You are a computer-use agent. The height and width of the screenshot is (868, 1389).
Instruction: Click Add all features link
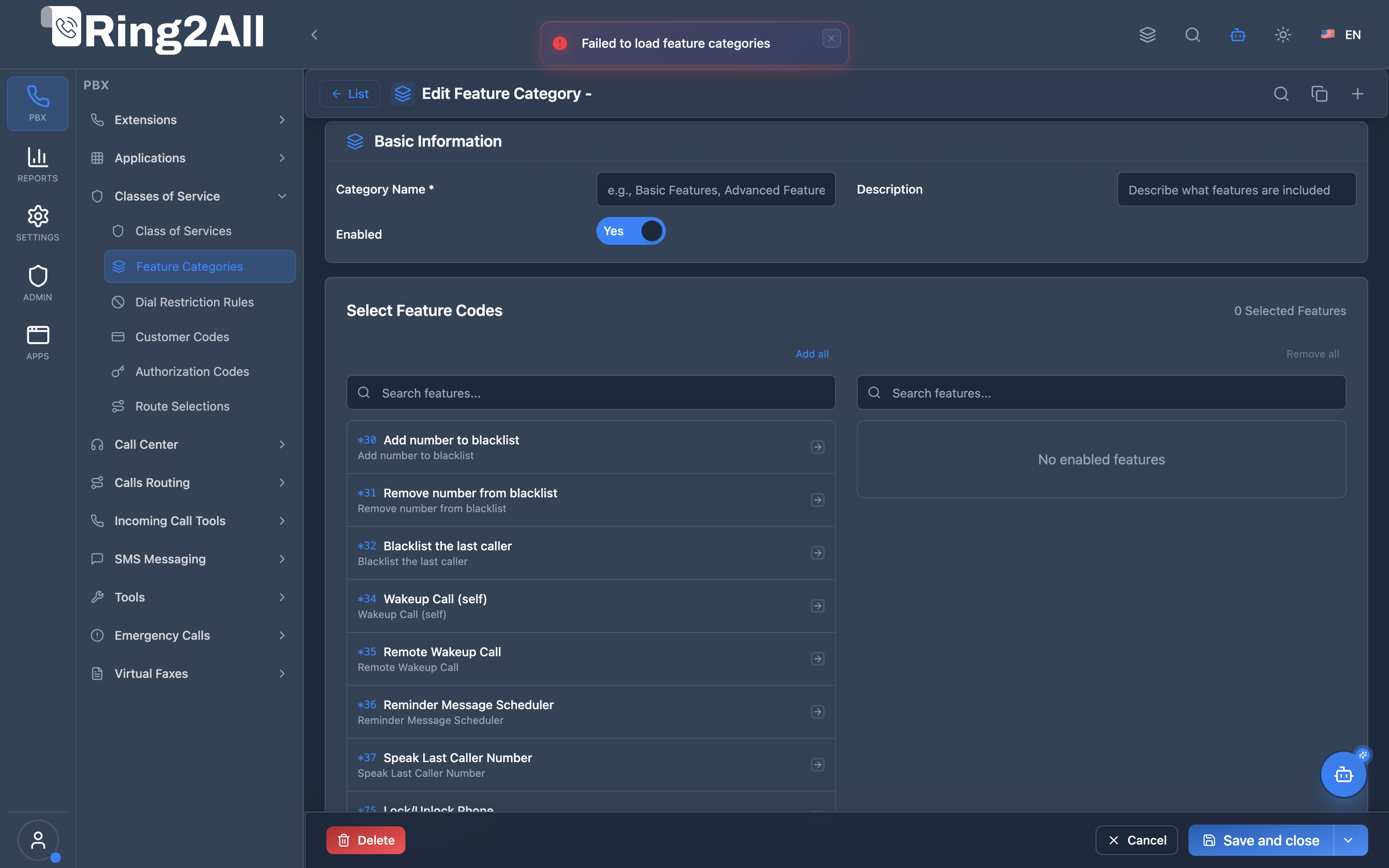point(812,354)
